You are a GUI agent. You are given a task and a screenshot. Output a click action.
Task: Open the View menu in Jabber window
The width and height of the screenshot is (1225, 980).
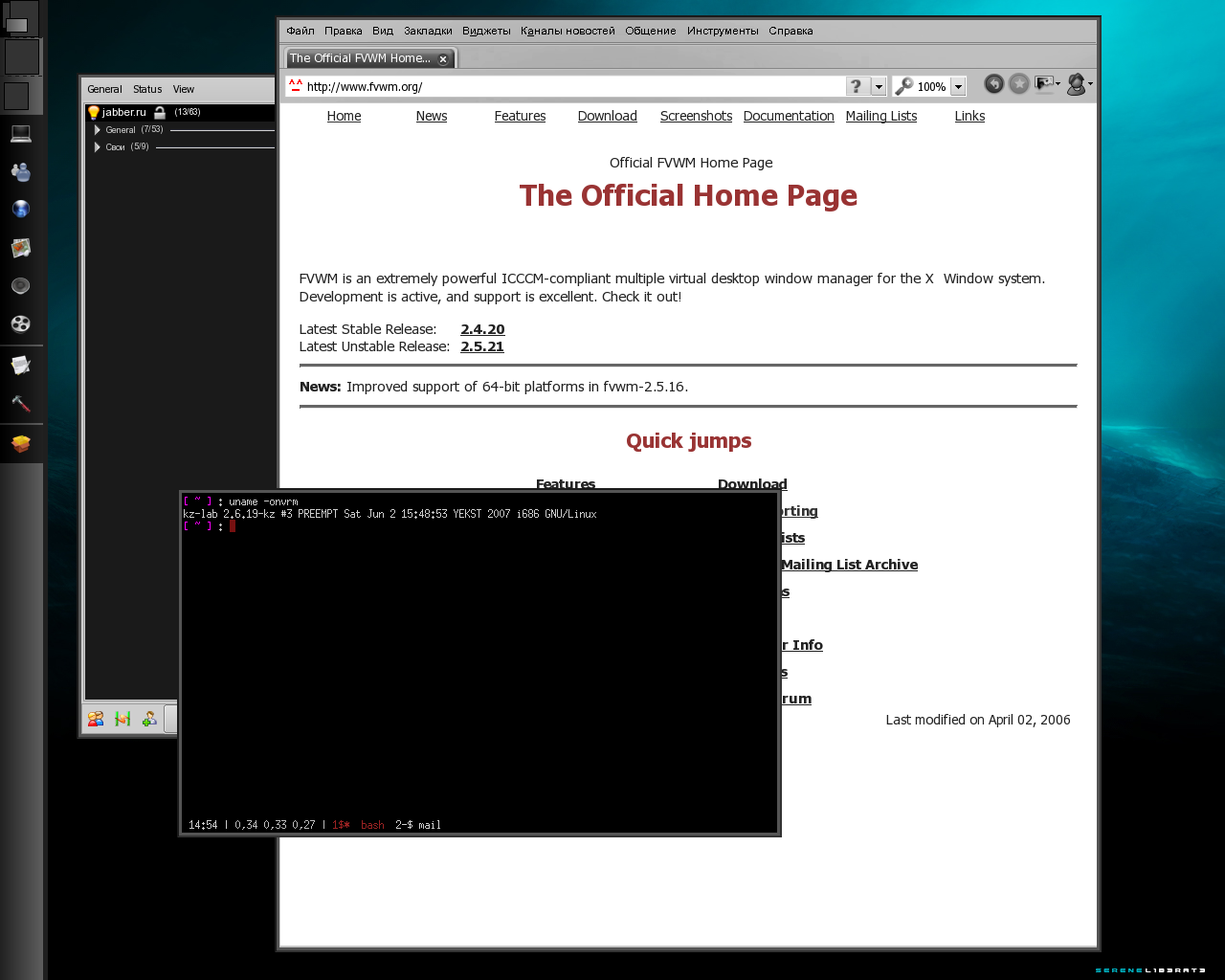click(x=184, y=89)
